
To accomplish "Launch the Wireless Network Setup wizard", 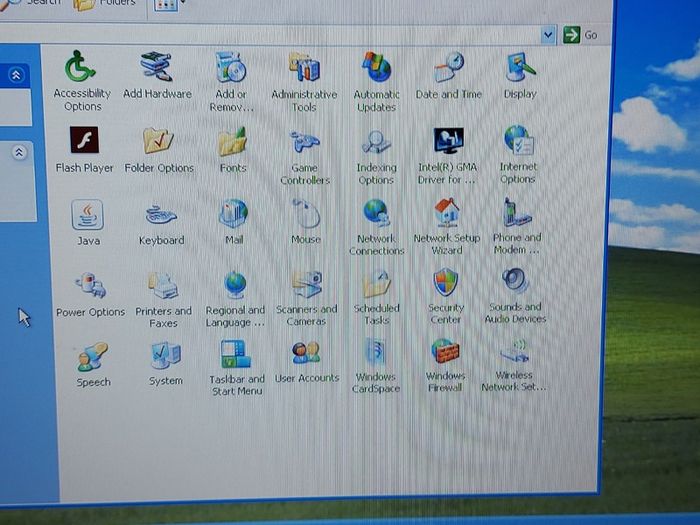I will pos(513,364).
